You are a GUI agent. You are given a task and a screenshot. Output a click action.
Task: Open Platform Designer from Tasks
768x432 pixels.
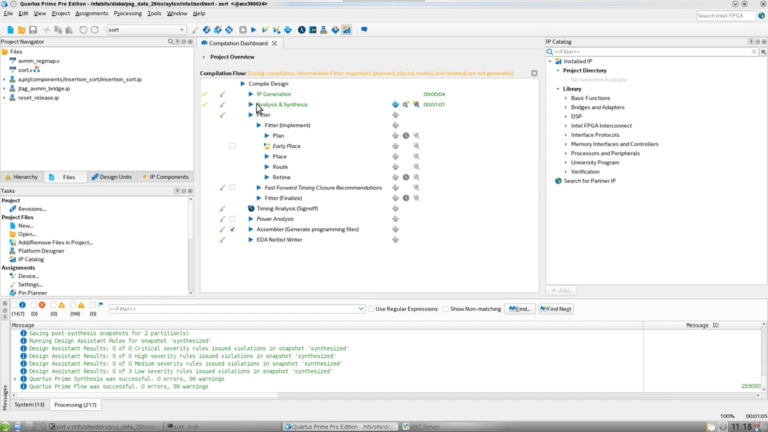click(x=41, y=251)
